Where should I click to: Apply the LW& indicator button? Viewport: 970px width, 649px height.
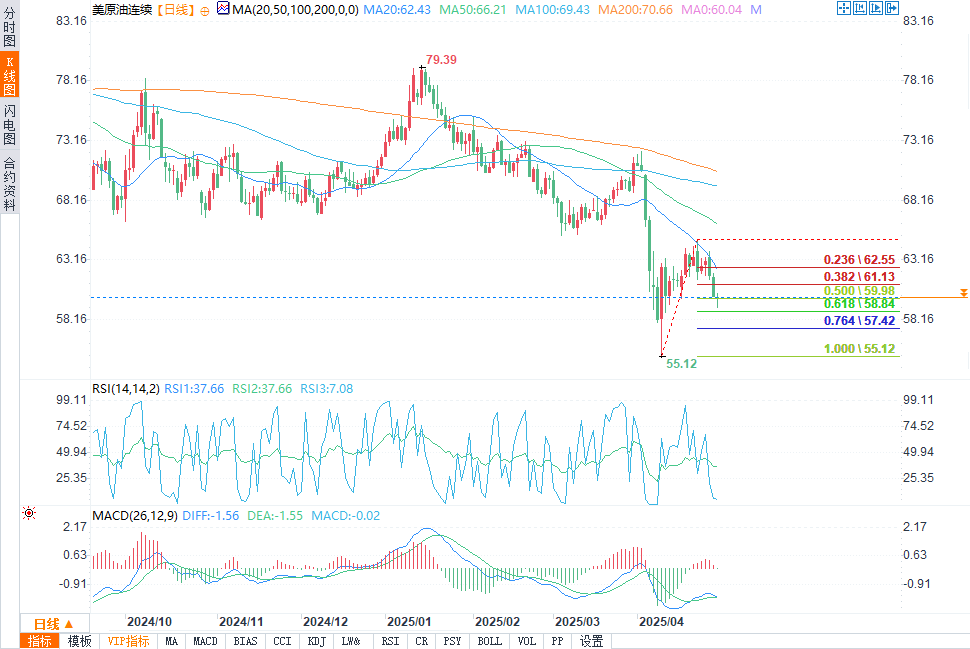click(351, 641)
